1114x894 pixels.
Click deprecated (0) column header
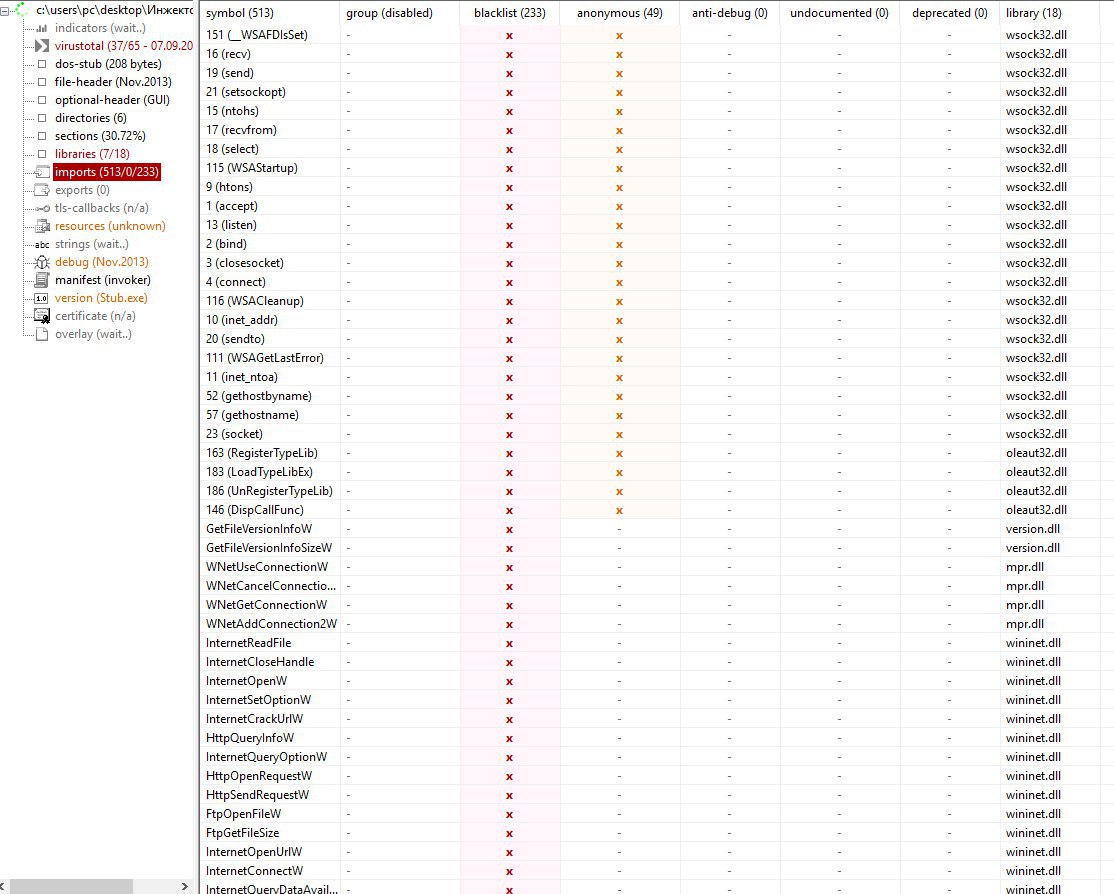pos(949,13)
